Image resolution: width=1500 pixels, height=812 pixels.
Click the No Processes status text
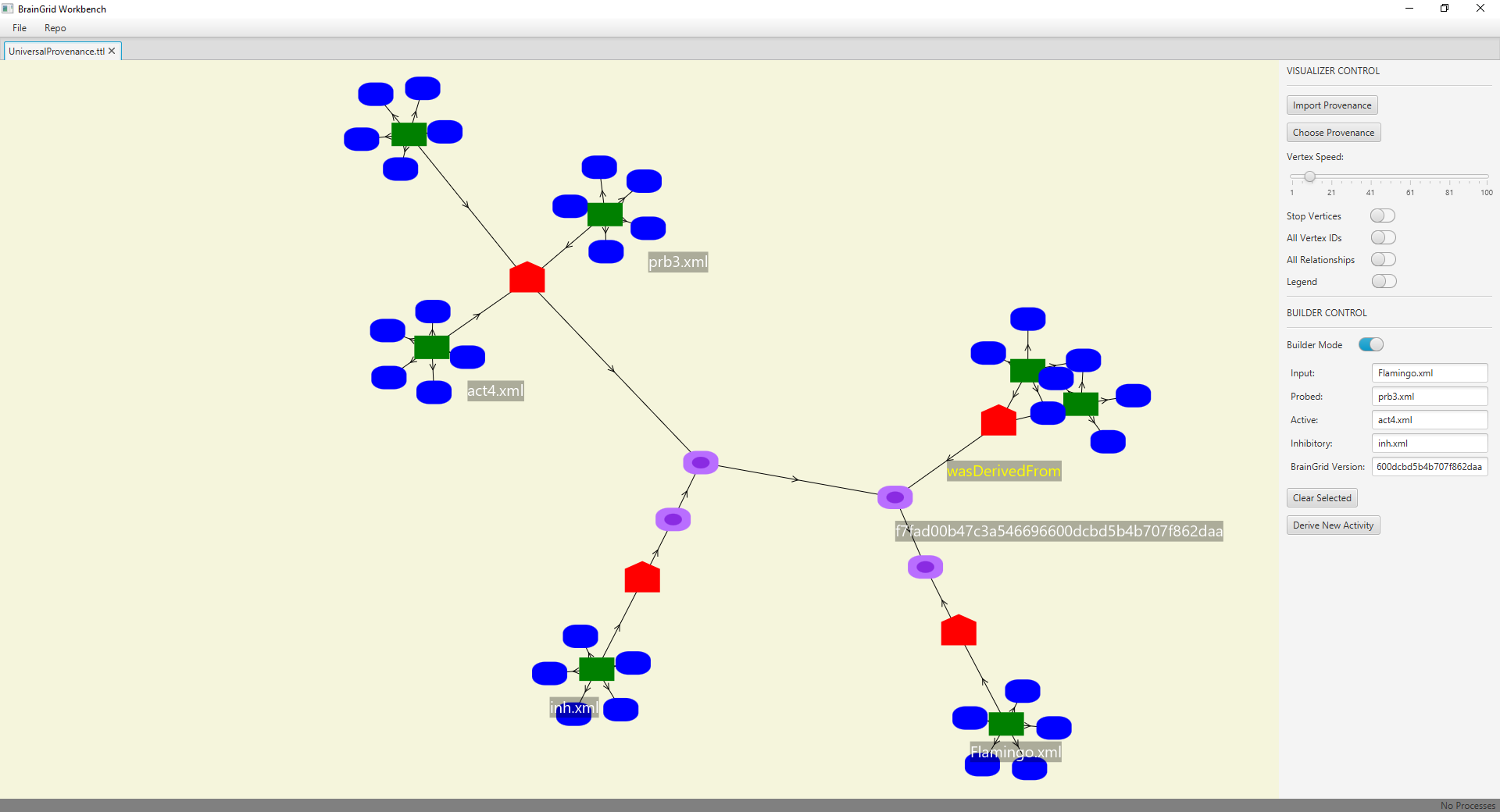pyautogui.click(x=1468, y=806)
